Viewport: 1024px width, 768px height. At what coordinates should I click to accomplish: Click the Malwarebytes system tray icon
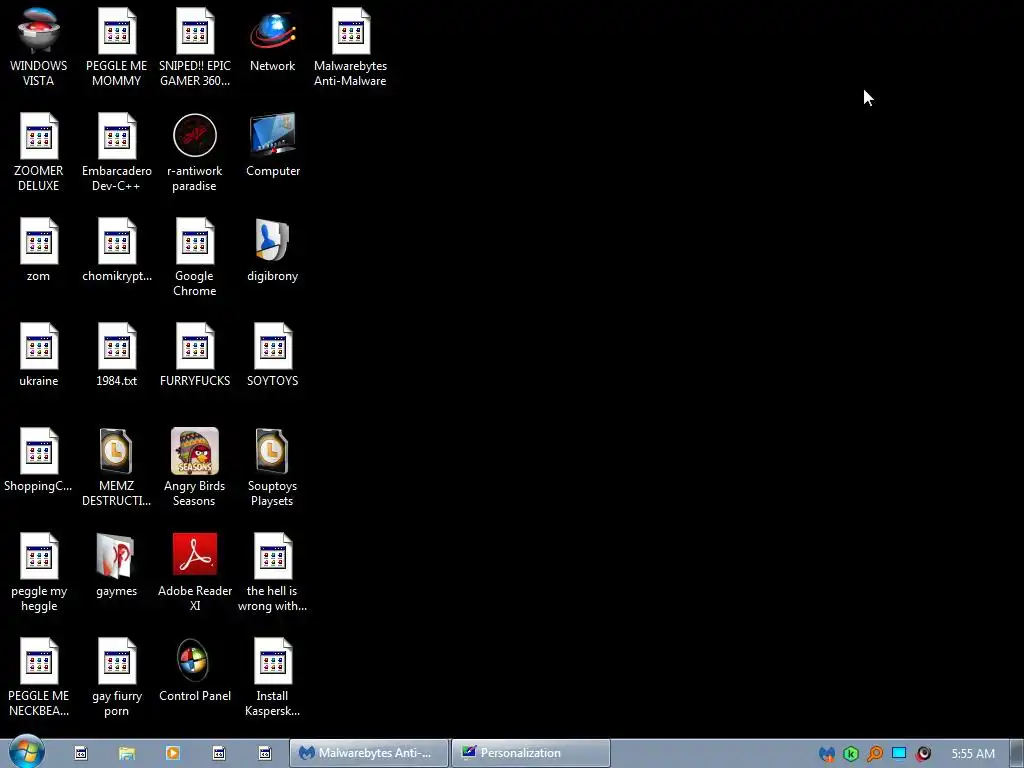coord(827,754)
